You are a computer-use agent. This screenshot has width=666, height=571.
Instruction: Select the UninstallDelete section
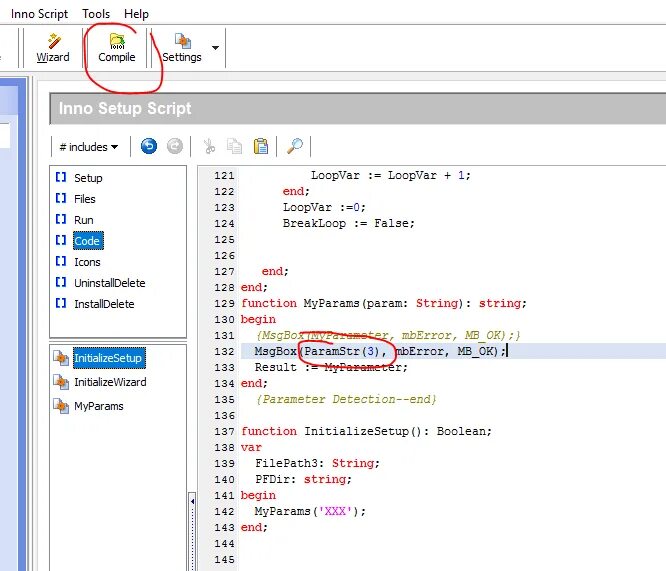(x=110, y=283)
